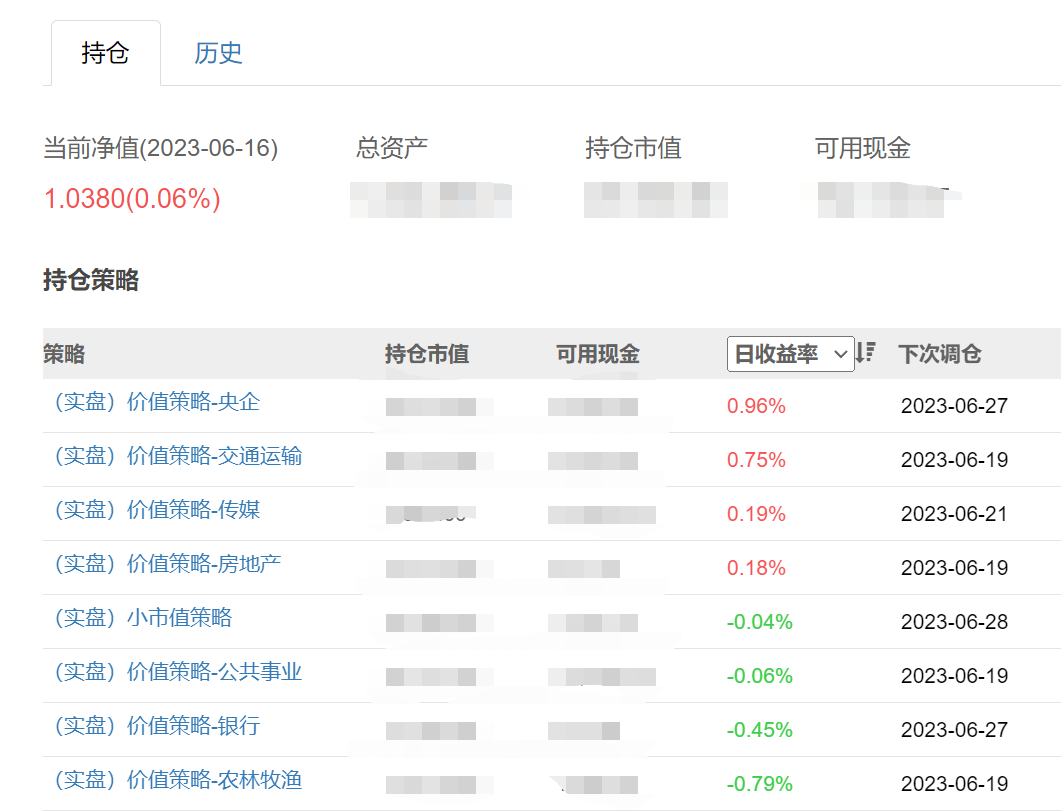Open strategy 价值策略-银行
The image size is (1061, 811).
pos(157,726)
